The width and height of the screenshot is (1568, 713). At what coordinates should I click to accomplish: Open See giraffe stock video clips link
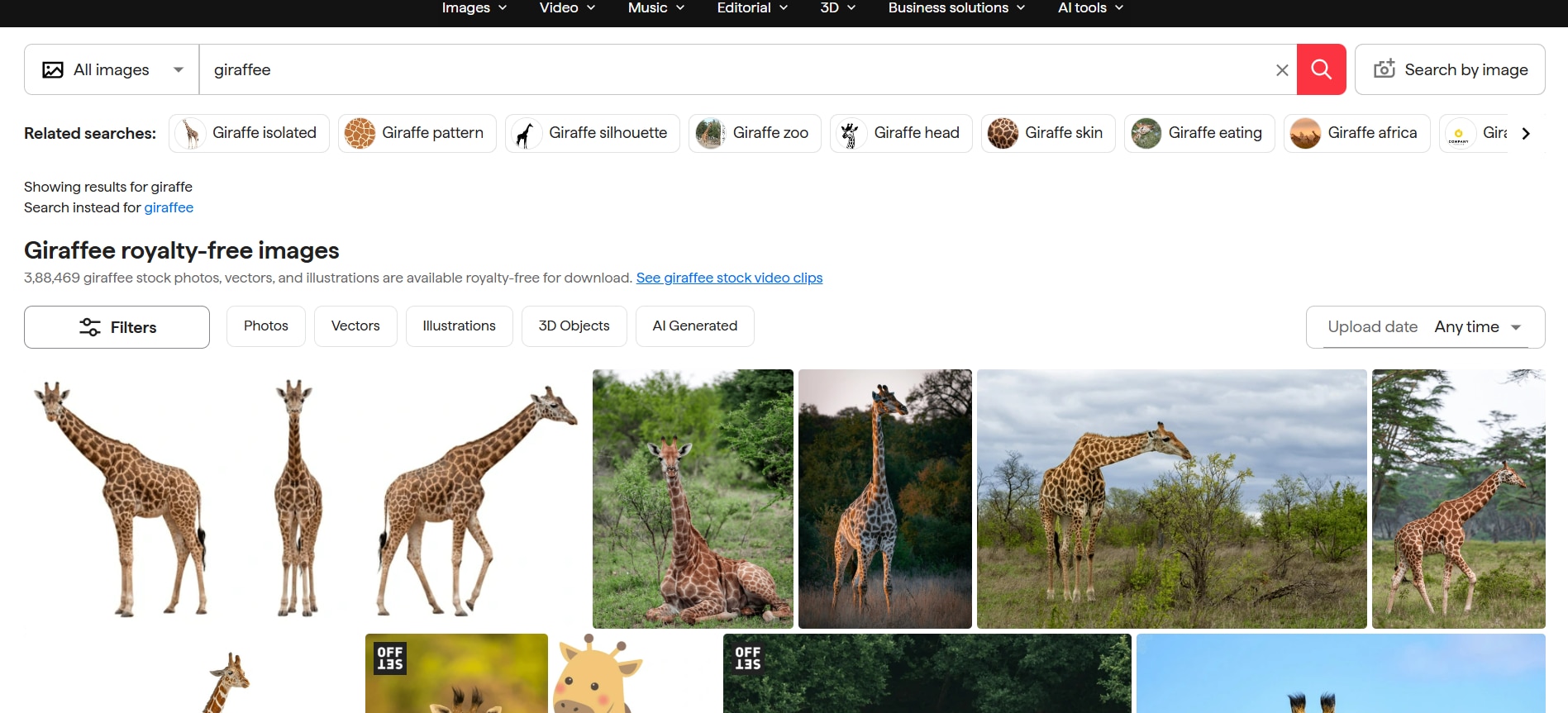tap(729, 278)
